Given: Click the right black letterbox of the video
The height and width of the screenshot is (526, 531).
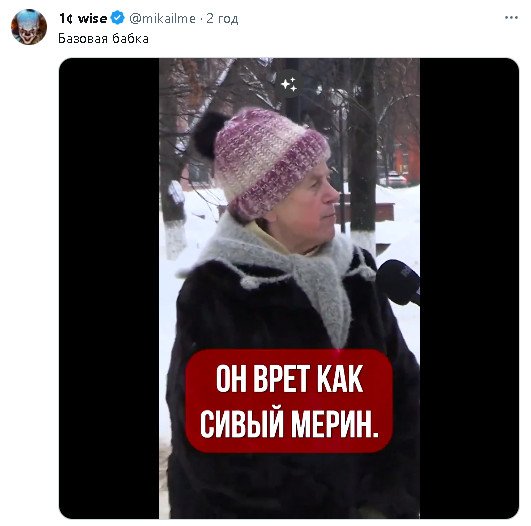Looking at the screenshot, I should pyautogui.click(x=469, y=288).
